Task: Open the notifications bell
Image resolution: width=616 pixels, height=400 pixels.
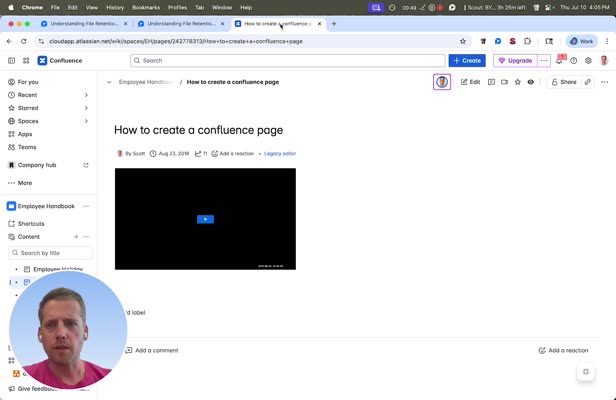Action: coord(559,61)
